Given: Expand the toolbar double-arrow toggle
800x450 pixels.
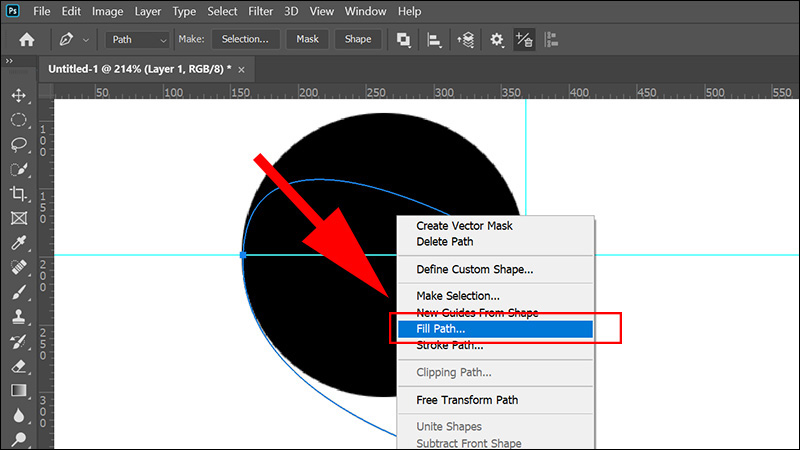Looking at the screenshot, I should pyautogui.click(x=9, y=61).
